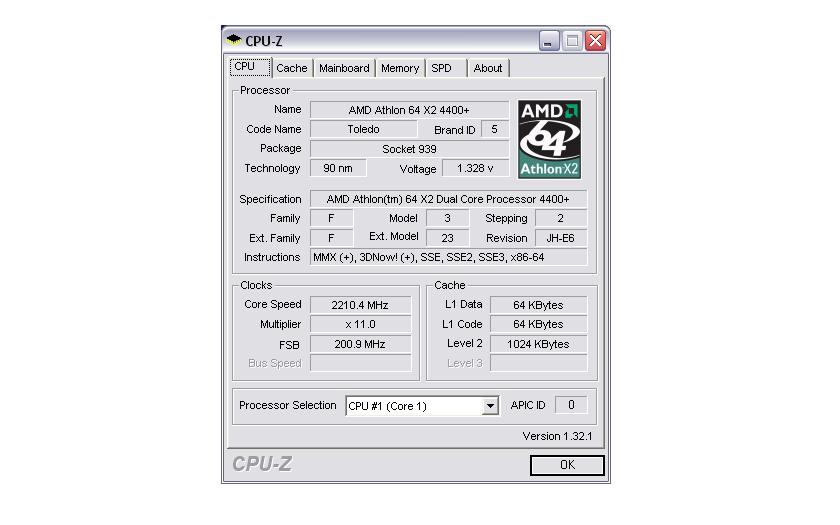Click the disabled maximize button
840x525 pixels.
click(x=572, y=41)
